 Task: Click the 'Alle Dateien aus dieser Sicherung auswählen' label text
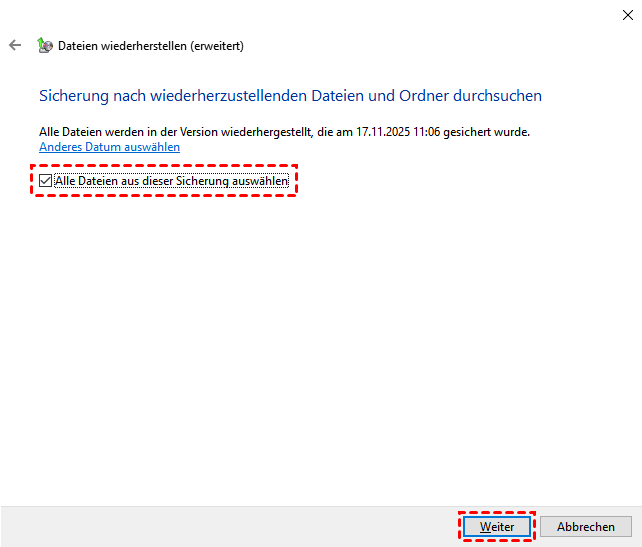(x=171, y=181)
